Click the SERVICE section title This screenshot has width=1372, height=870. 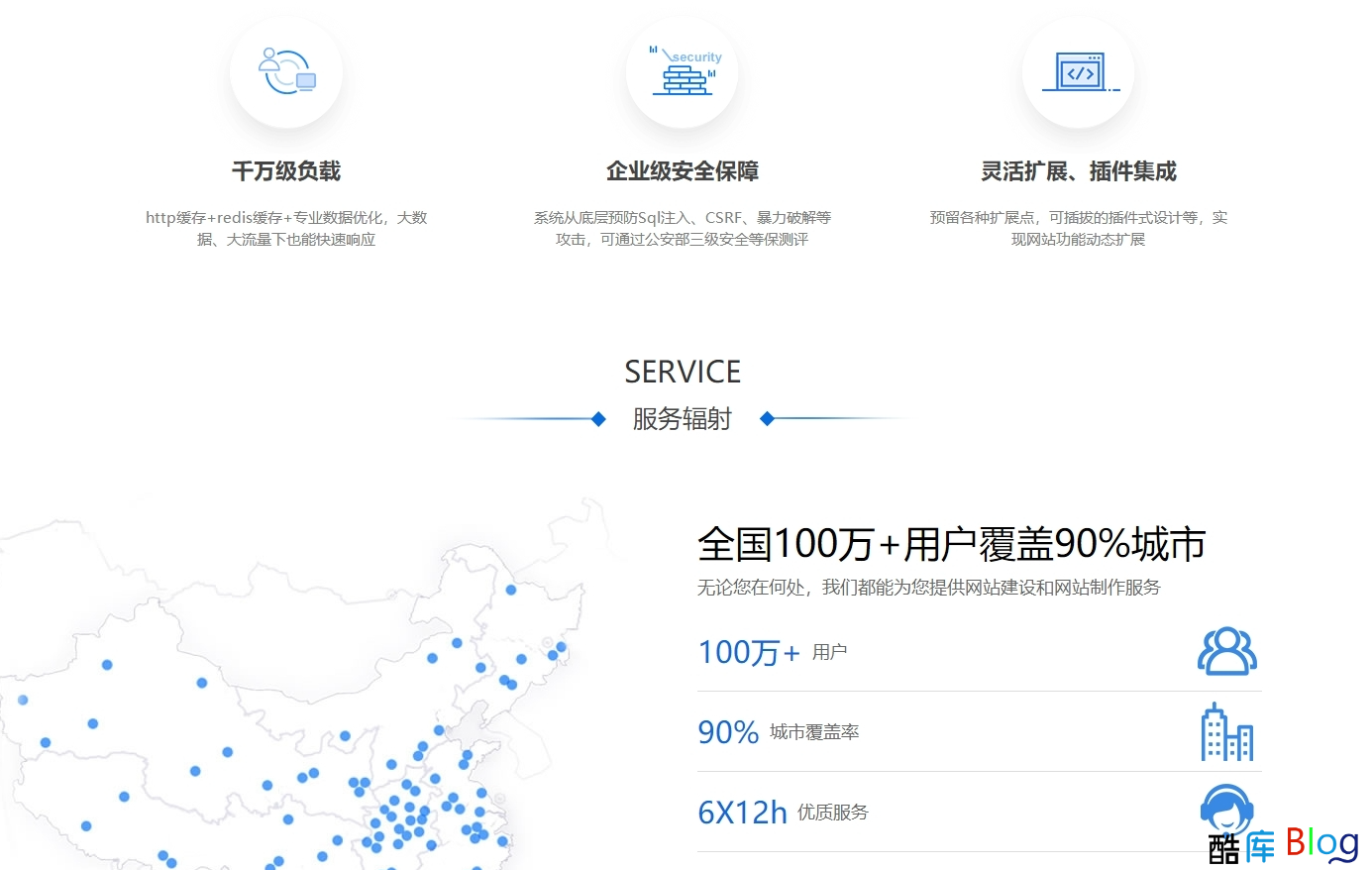(x=683, y=372)
